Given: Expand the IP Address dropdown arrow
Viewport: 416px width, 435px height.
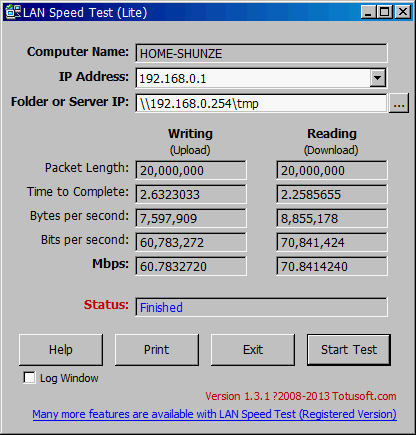Looking at the screenshot, I should (378, 78).
